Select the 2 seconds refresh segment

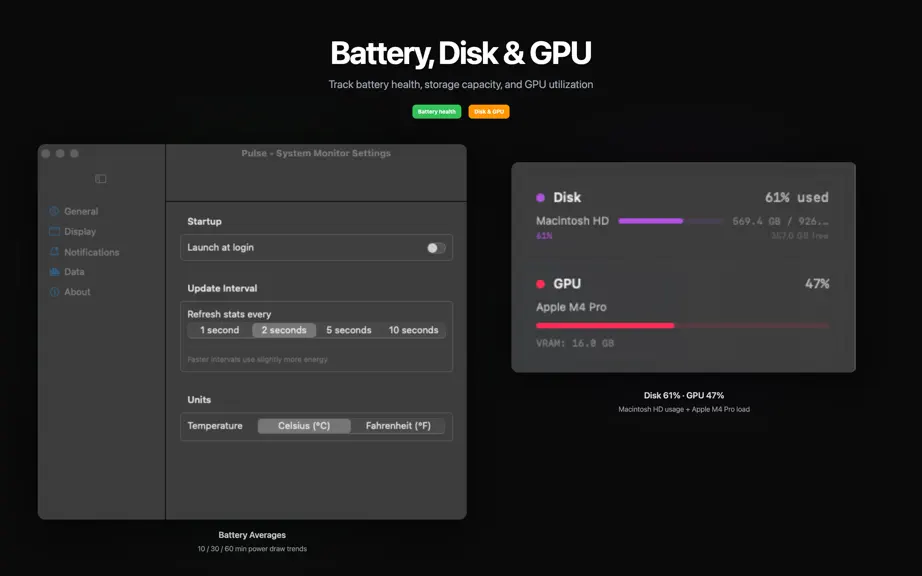284,330
